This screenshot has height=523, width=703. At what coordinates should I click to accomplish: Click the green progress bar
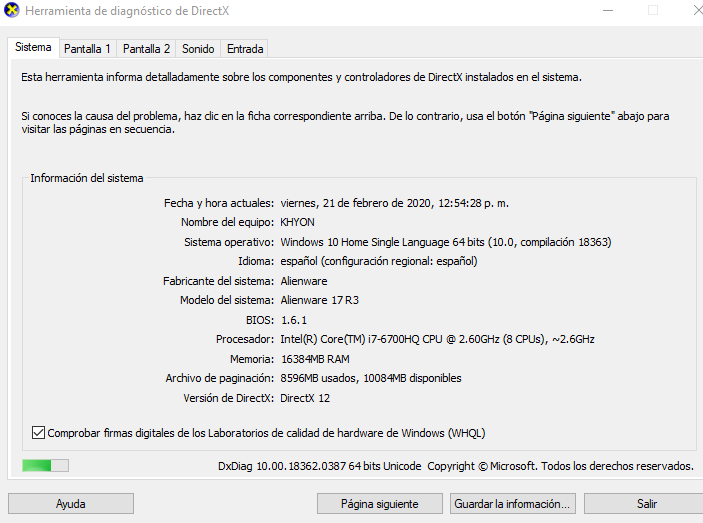(45, 466)
